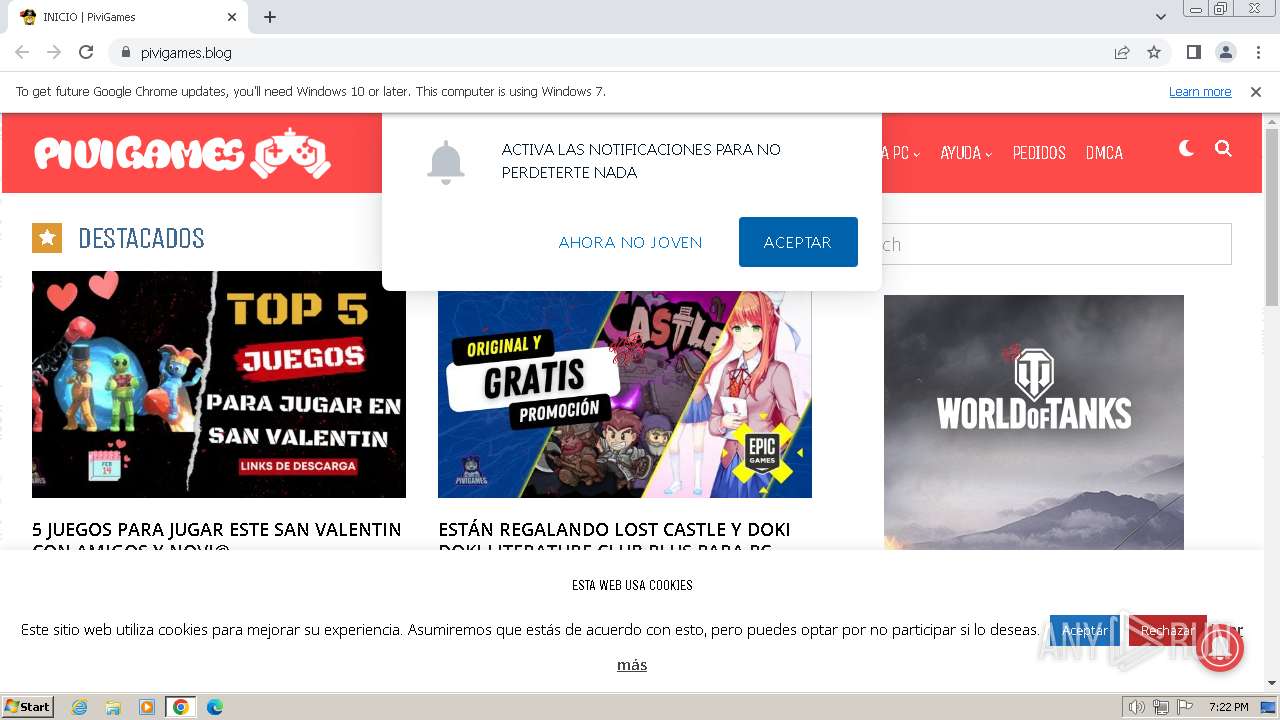Click the notification bell in popup

445,162
